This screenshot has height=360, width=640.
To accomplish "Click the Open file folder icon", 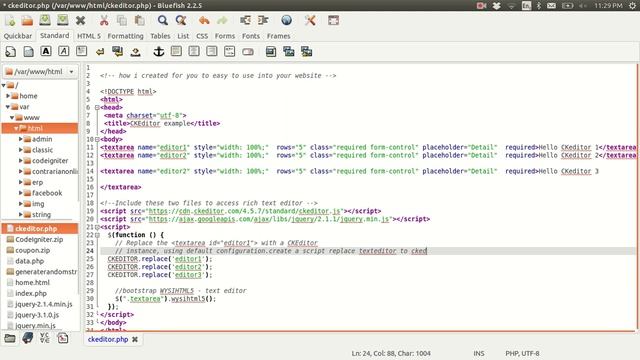I will pyautogui.click(x=27, y=20).
